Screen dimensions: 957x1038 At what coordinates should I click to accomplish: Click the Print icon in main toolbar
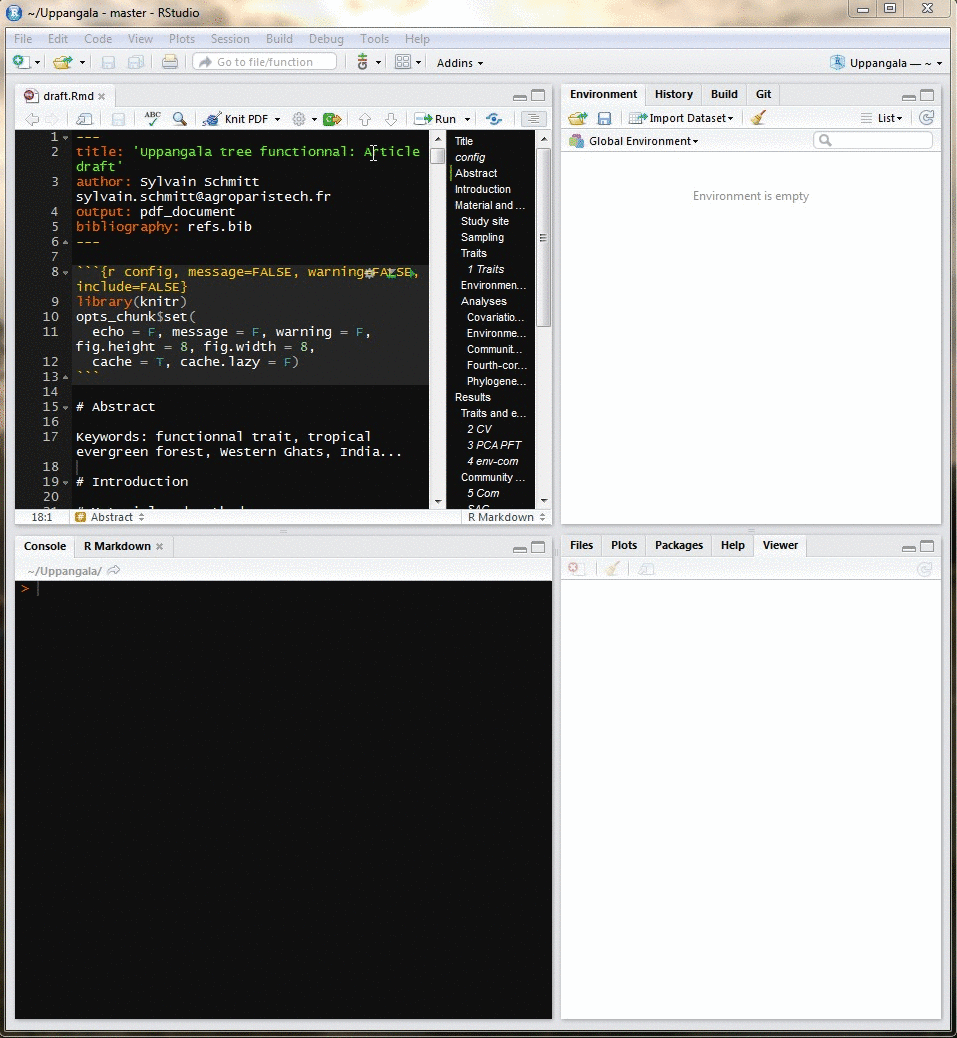170,62
